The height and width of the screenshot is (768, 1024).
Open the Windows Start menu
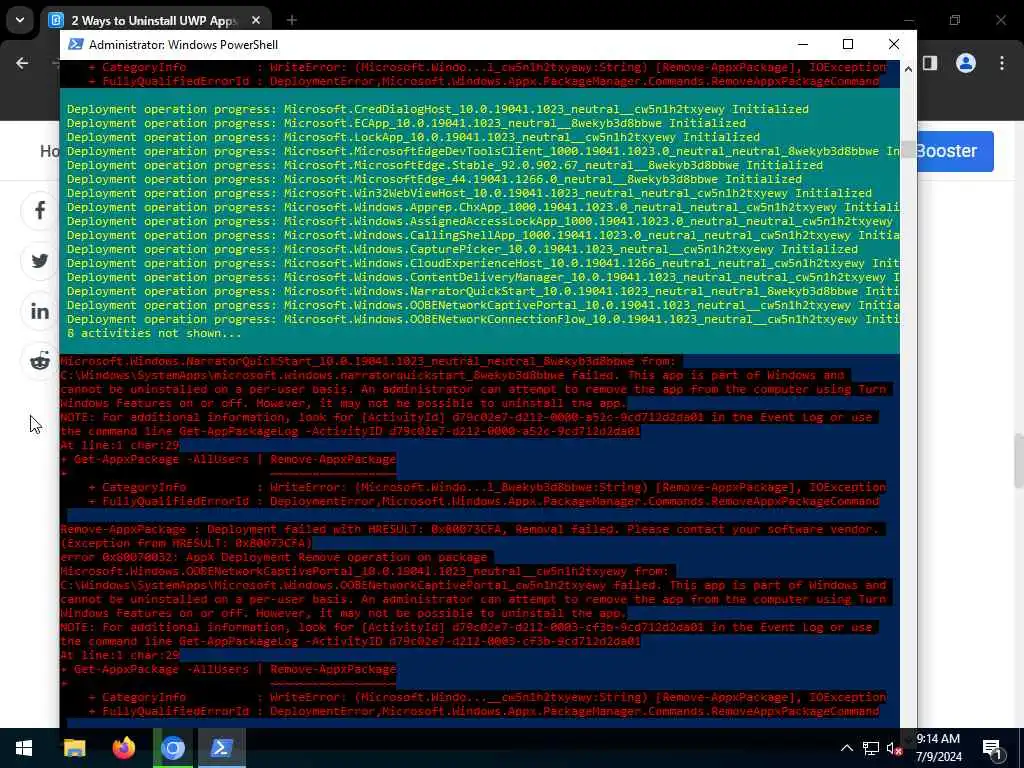tap(24, 748)
